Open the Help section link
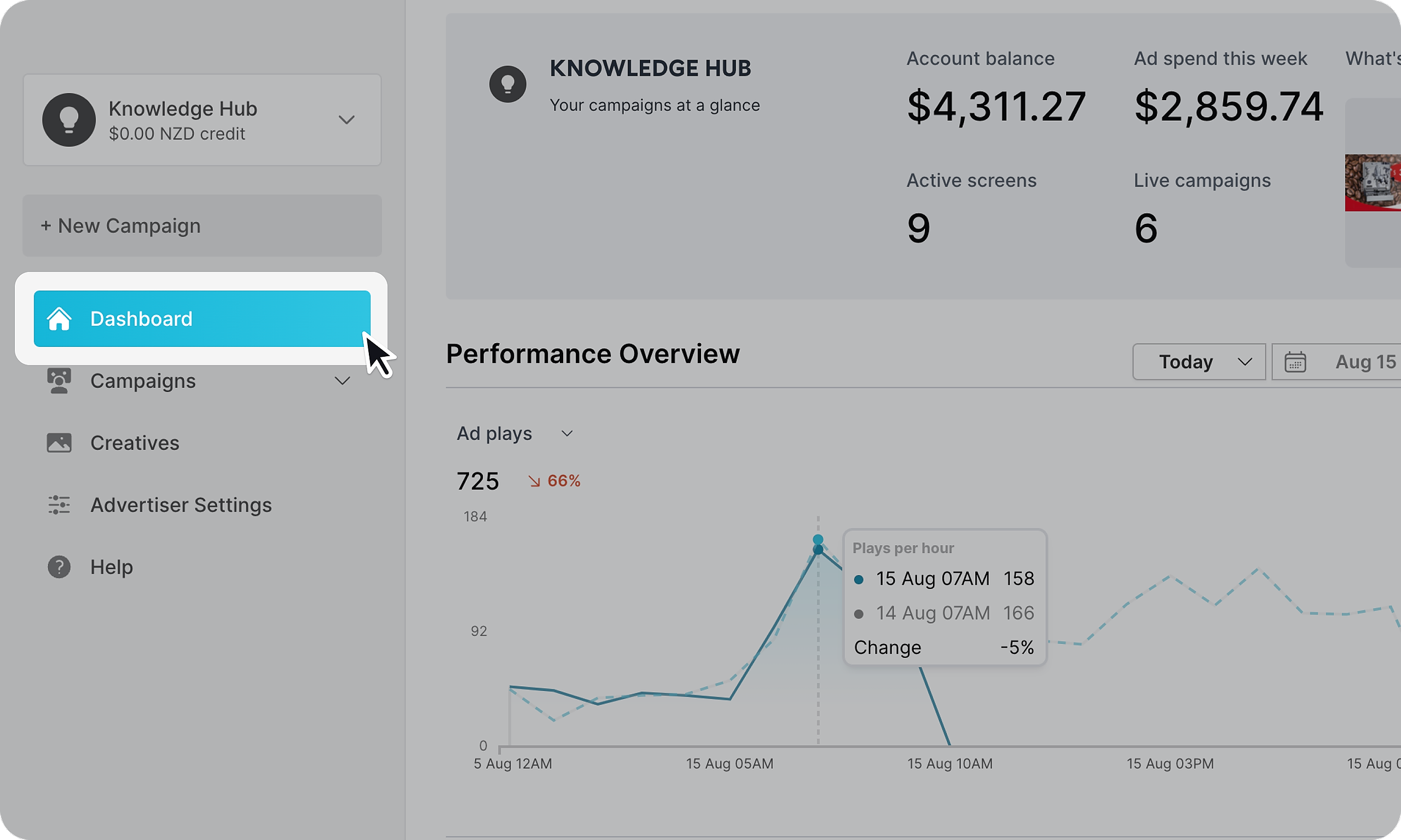The height and width of the screenshot is (840, 1401). (112, 566)
